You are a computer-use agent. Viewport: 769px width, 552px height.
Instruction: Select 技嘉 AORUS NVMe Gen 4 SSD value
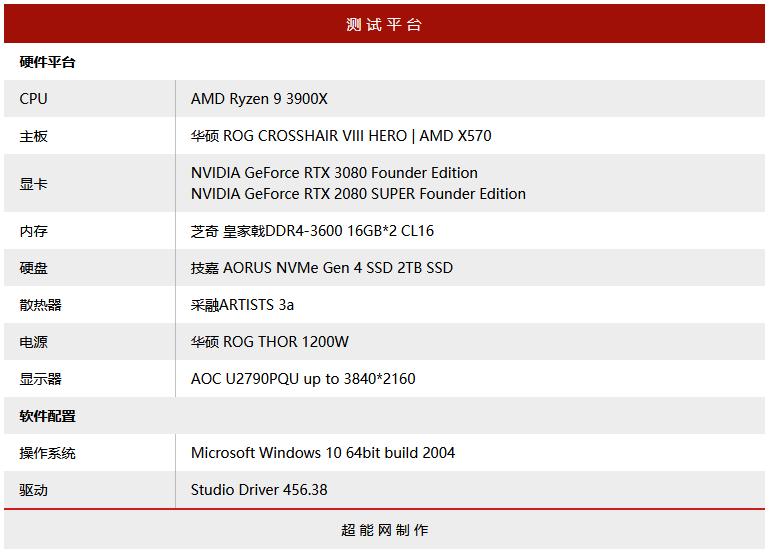point(322,268)
